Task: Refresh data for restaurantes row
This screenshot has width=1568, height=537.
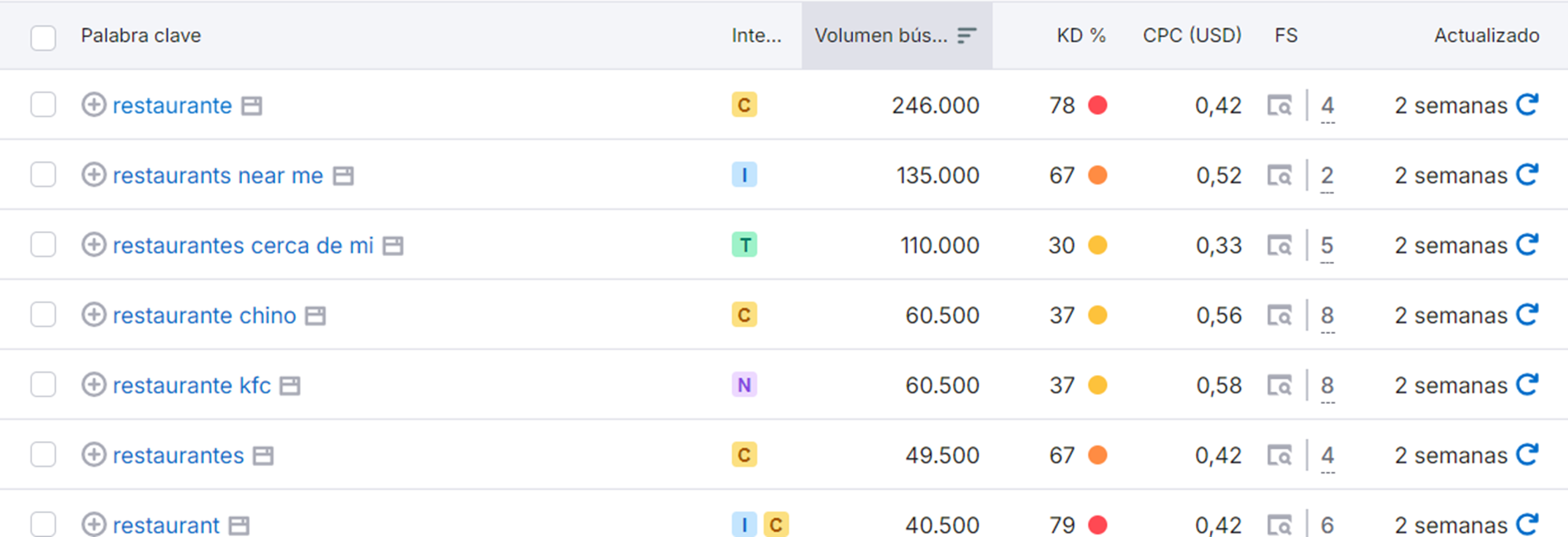Action: tap(1527, 455)
